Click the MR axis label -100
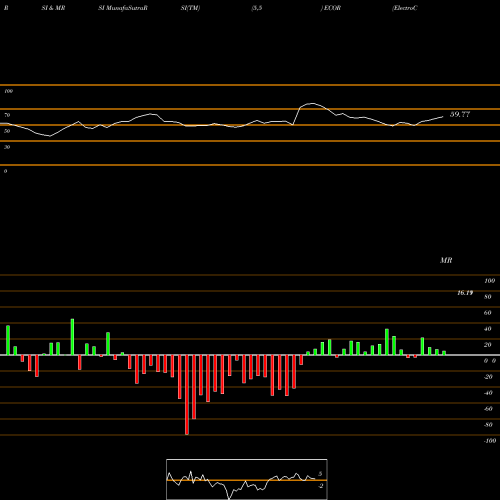The width and height of the screenshot is (500, 500). tap(490, 441)
